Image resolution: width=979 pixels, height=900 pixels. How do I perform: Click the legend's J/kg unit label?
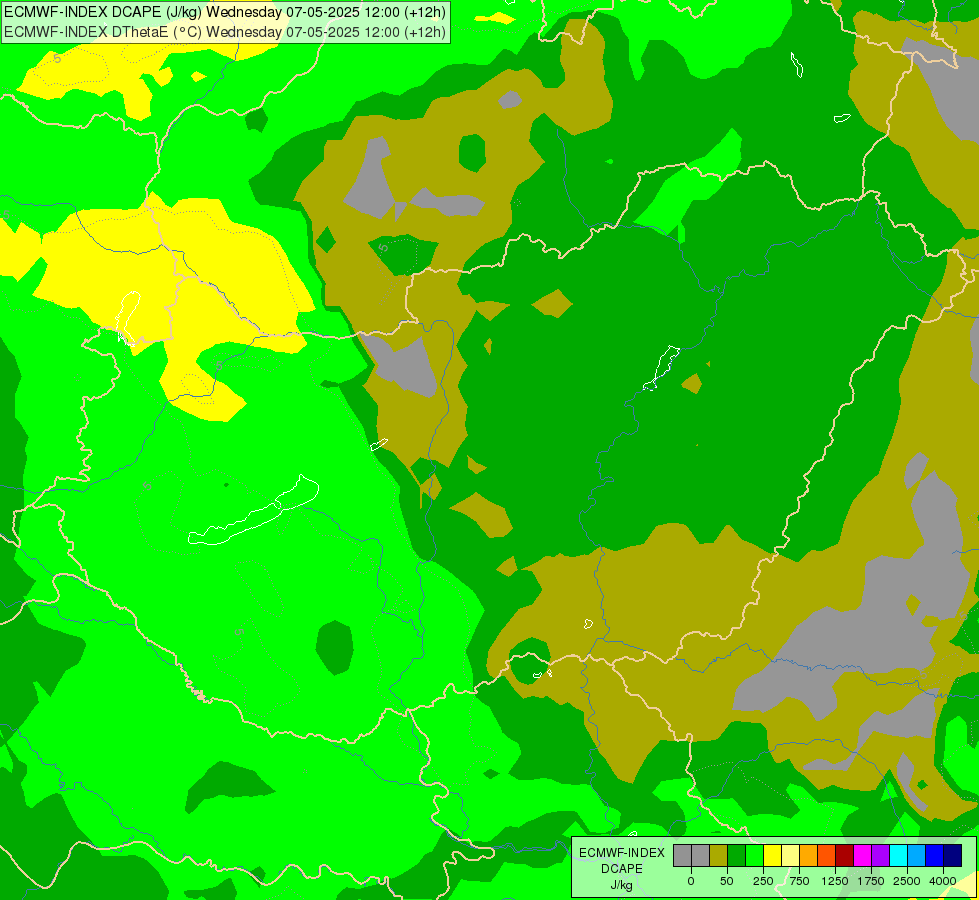pos(621,885)
